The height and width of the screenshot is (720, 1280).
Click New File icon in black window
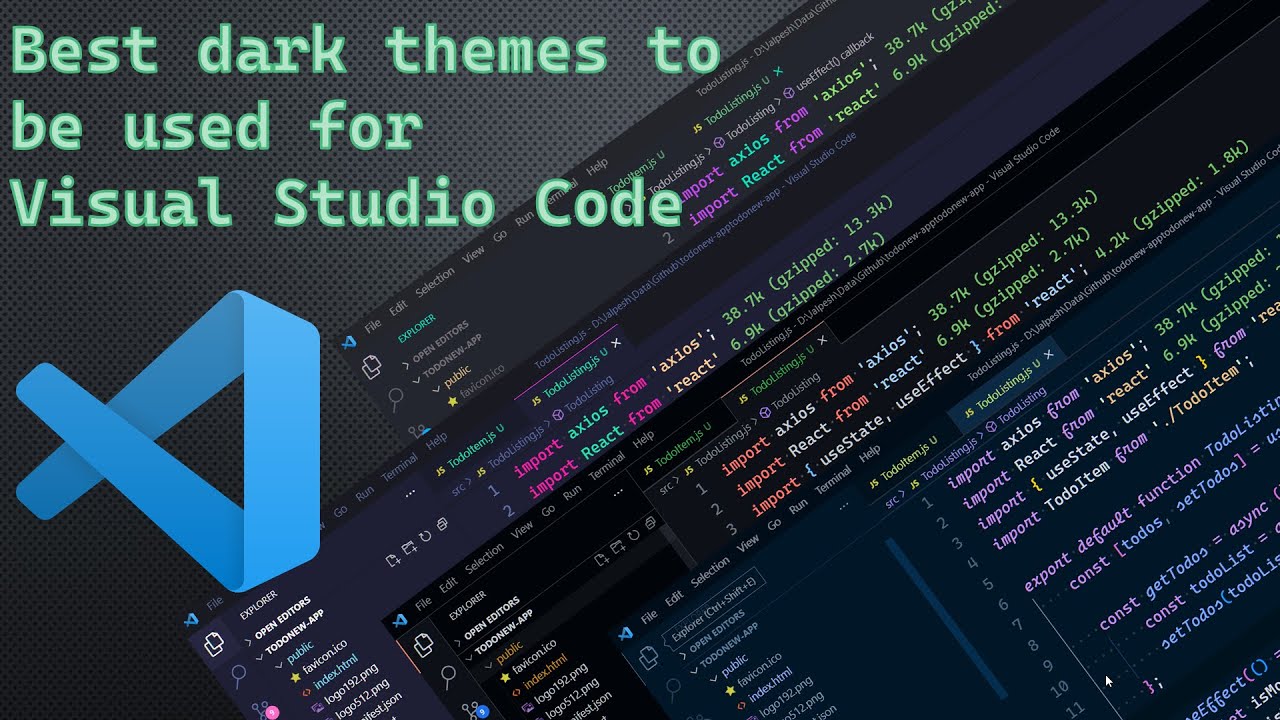point(602,560)
